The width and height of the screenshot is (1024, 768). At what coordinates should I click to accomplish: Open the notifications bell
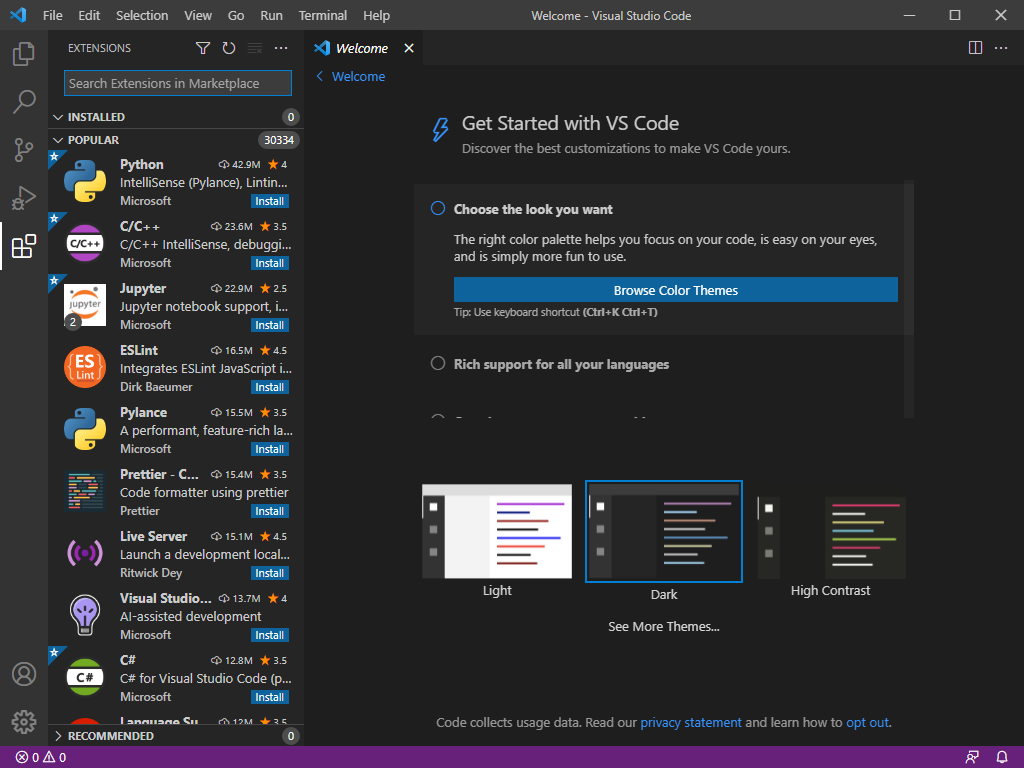1002,758
